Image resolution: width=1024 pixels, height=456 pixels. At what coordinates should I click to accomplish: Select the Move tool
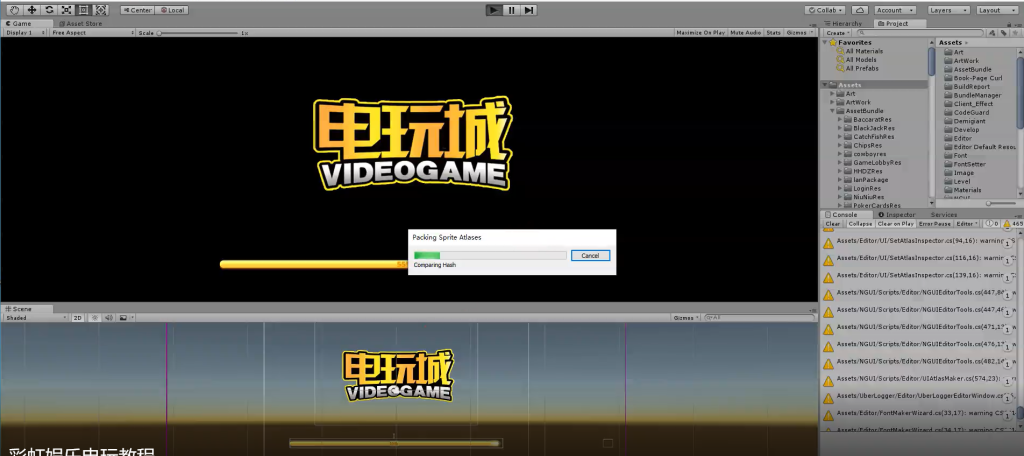tap(31, 10)
